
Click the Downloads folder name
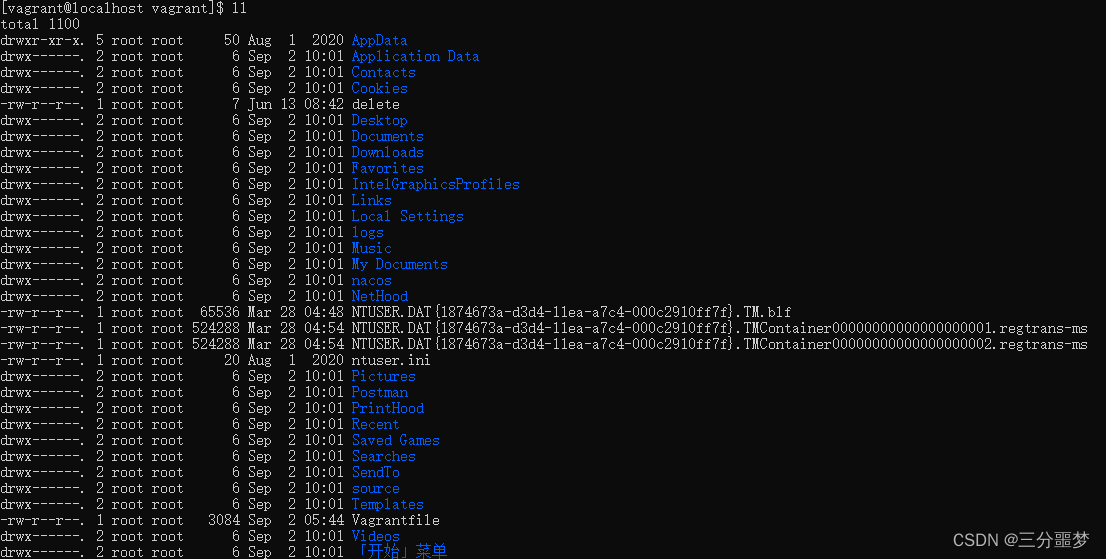pos(387,152)
